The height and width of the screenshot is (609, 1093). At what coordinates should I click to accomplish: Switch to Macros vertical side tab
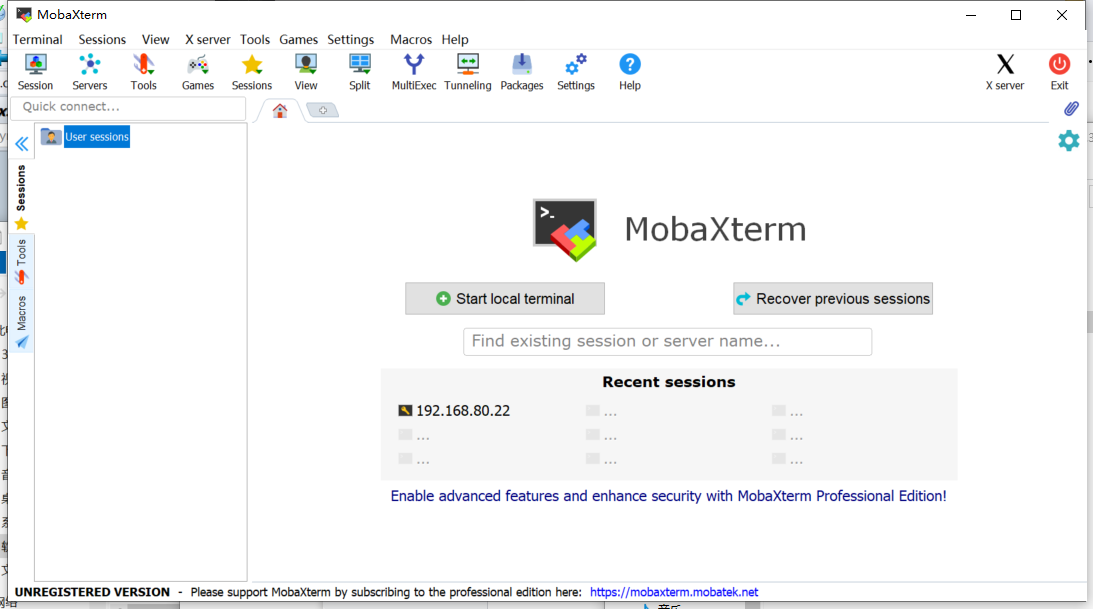point(21,321)
